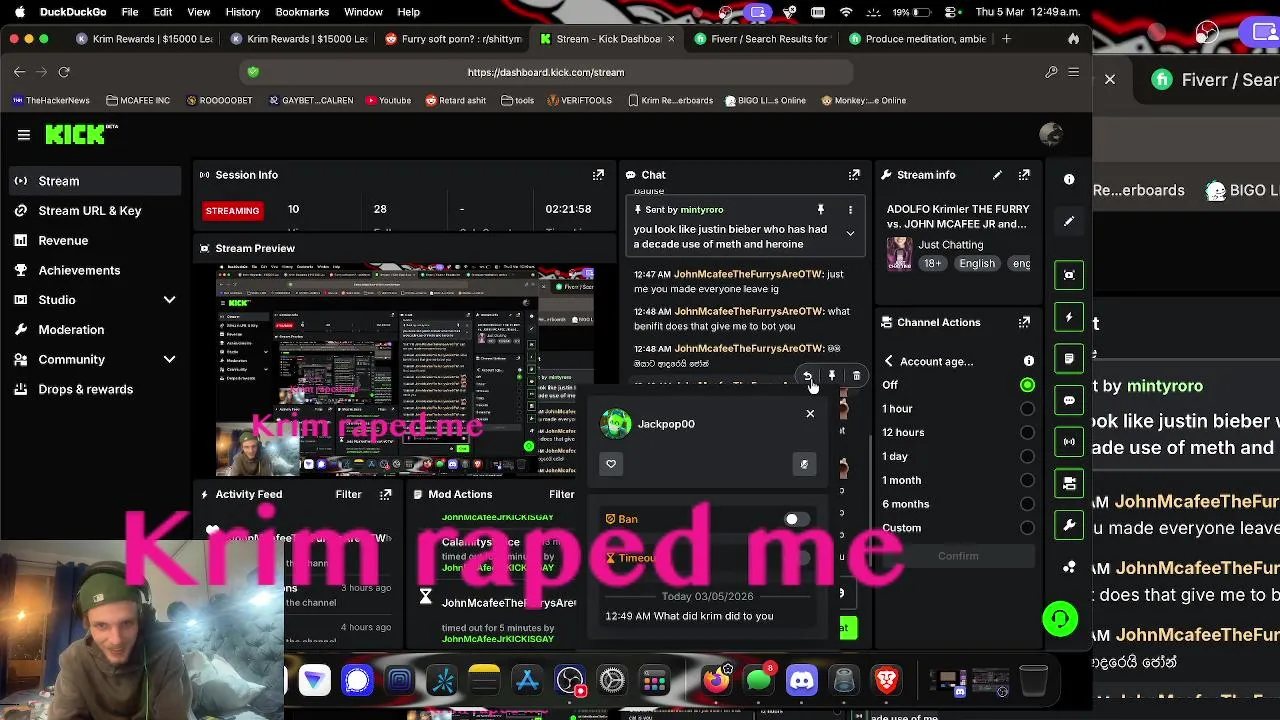
Task: Unpin the mintyroro pinned message
Action: (820, 210)
